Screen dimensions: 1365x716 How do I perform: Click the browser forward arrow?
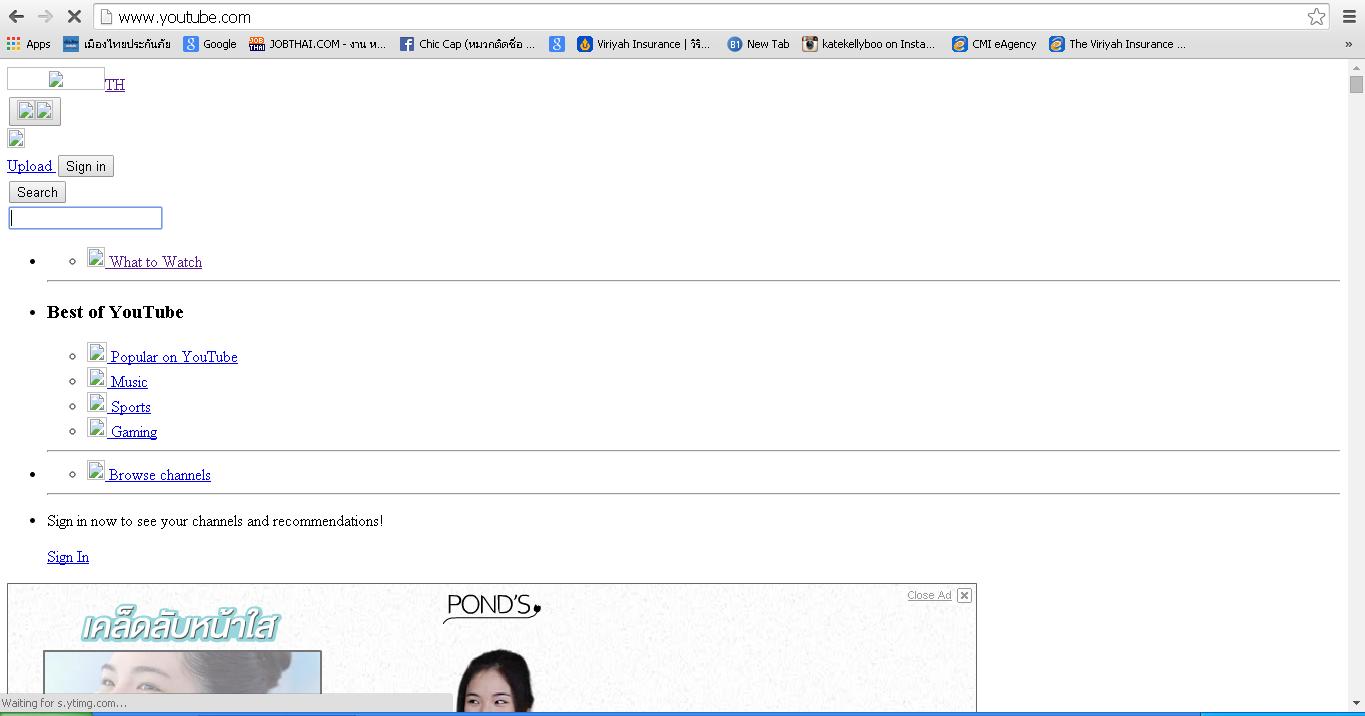coord(45,17)
